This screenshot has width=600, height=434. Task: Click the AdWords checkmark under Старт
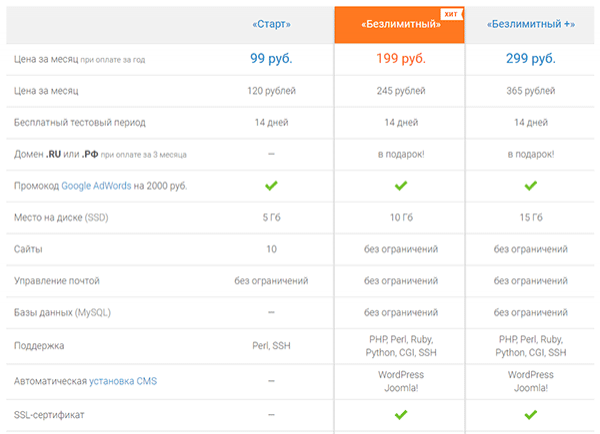(271, 186)
